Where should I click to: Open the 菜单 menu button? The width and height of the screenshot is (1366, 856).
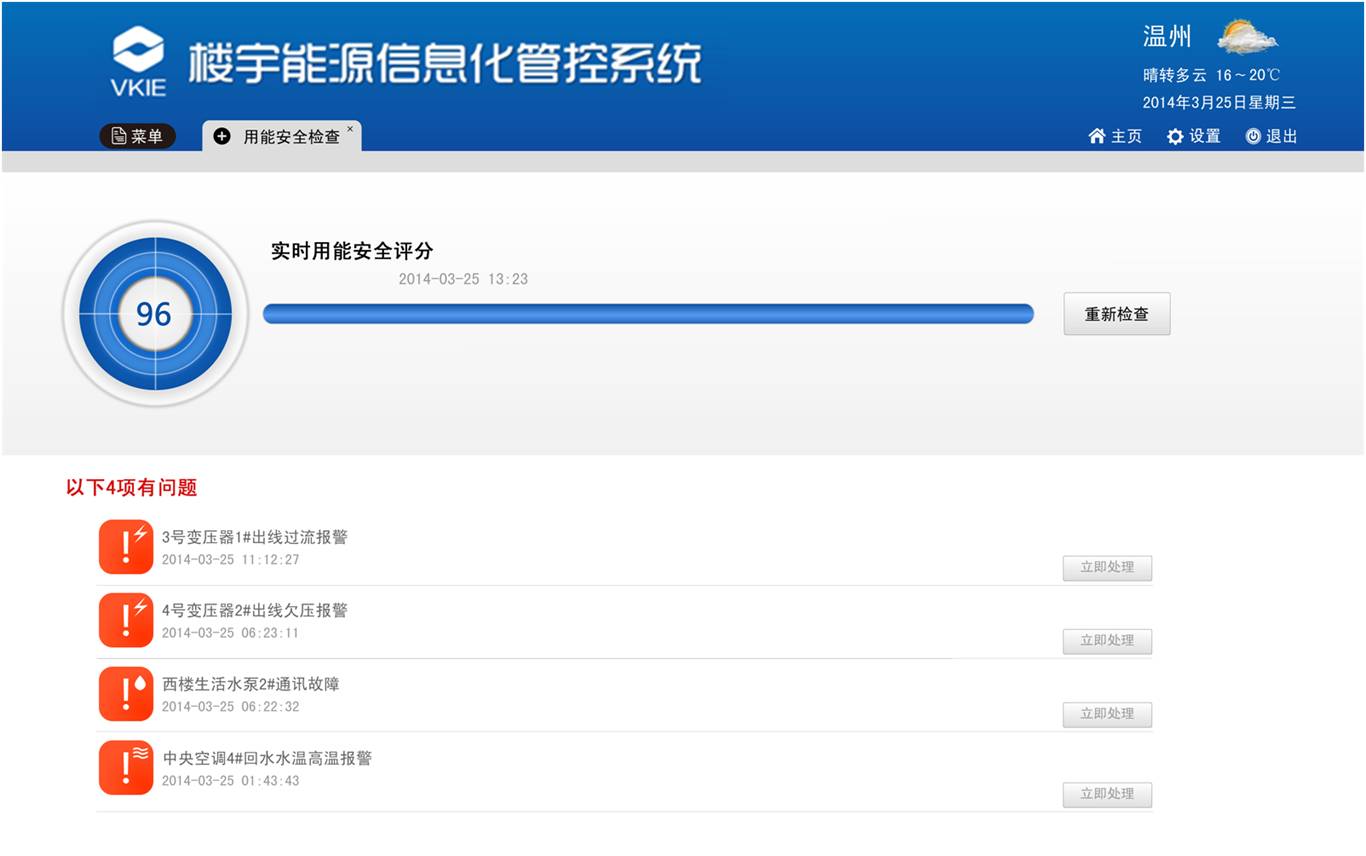coord(138,136)
